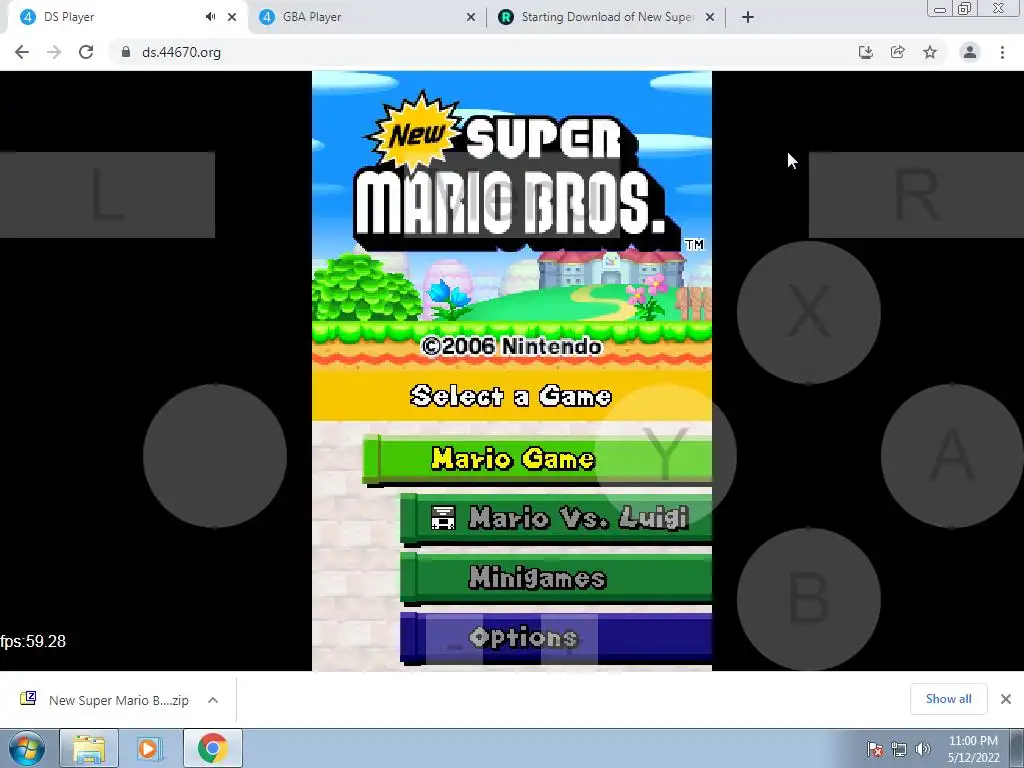Open File Explorer from the taskbar
The width and height of the screenshot is (1024, 768).
coord(89,748)
